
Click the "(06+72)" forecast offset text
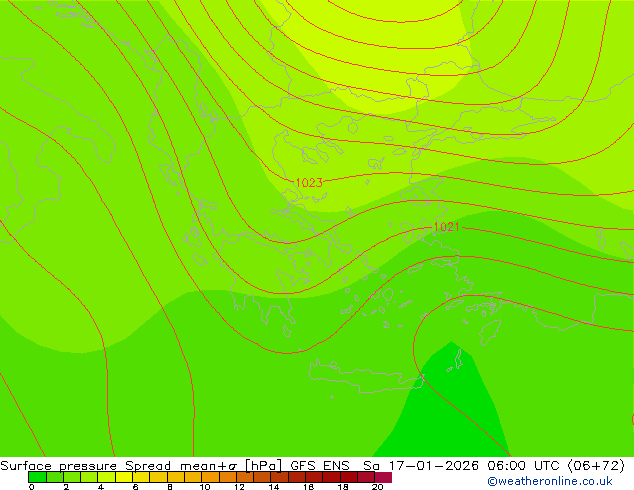(596, 466)
